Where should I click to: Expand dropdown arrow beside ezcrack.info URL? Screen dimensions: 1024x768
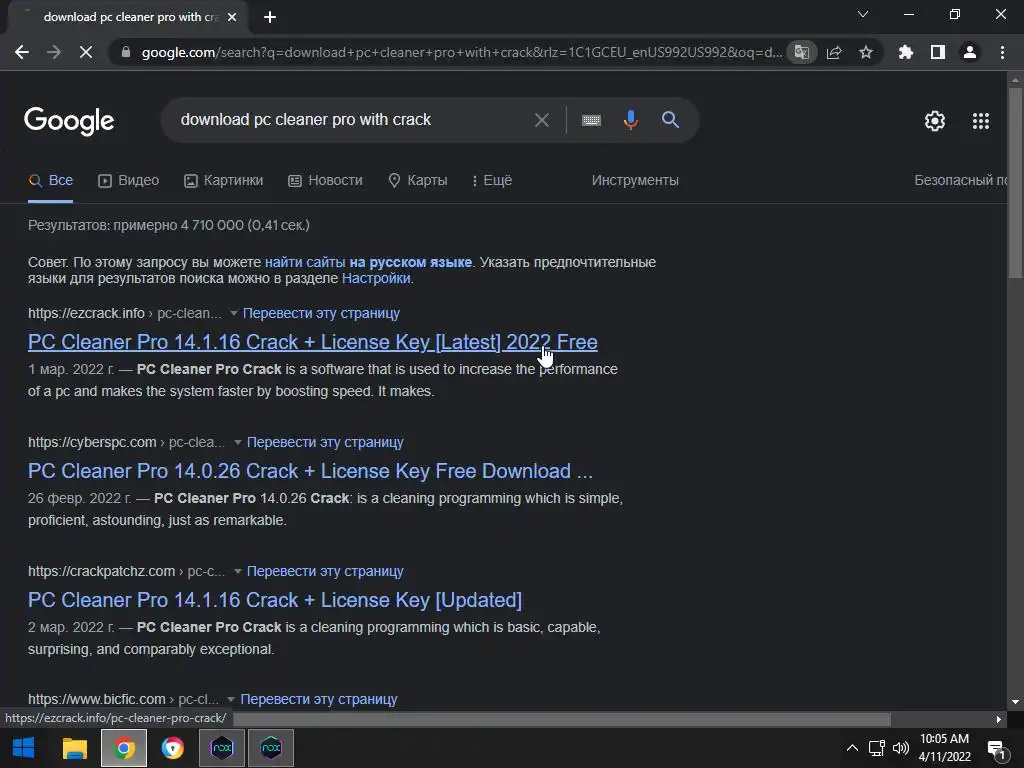[234, 313]
